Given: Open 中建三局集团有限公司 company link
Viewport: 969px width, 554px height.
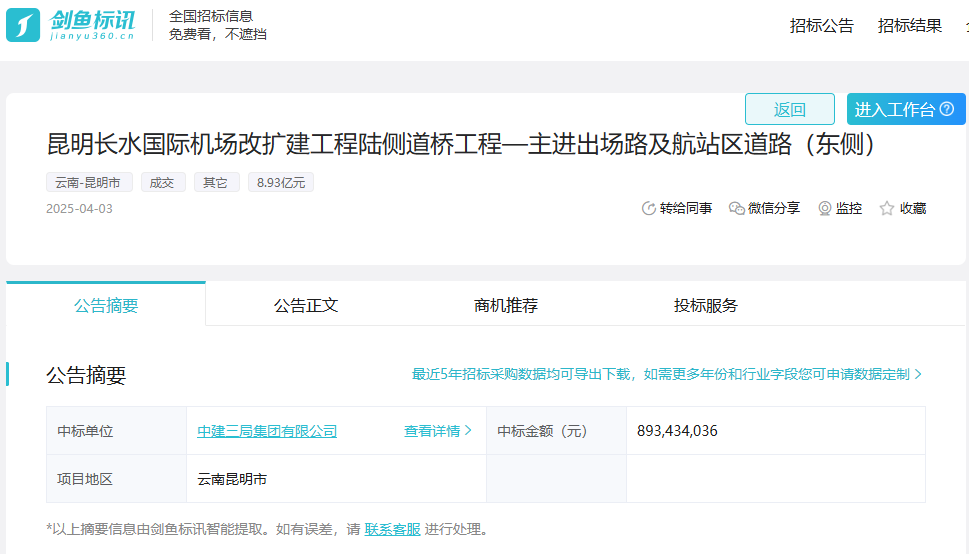Looking at the screenshot, I should (267, 431).
